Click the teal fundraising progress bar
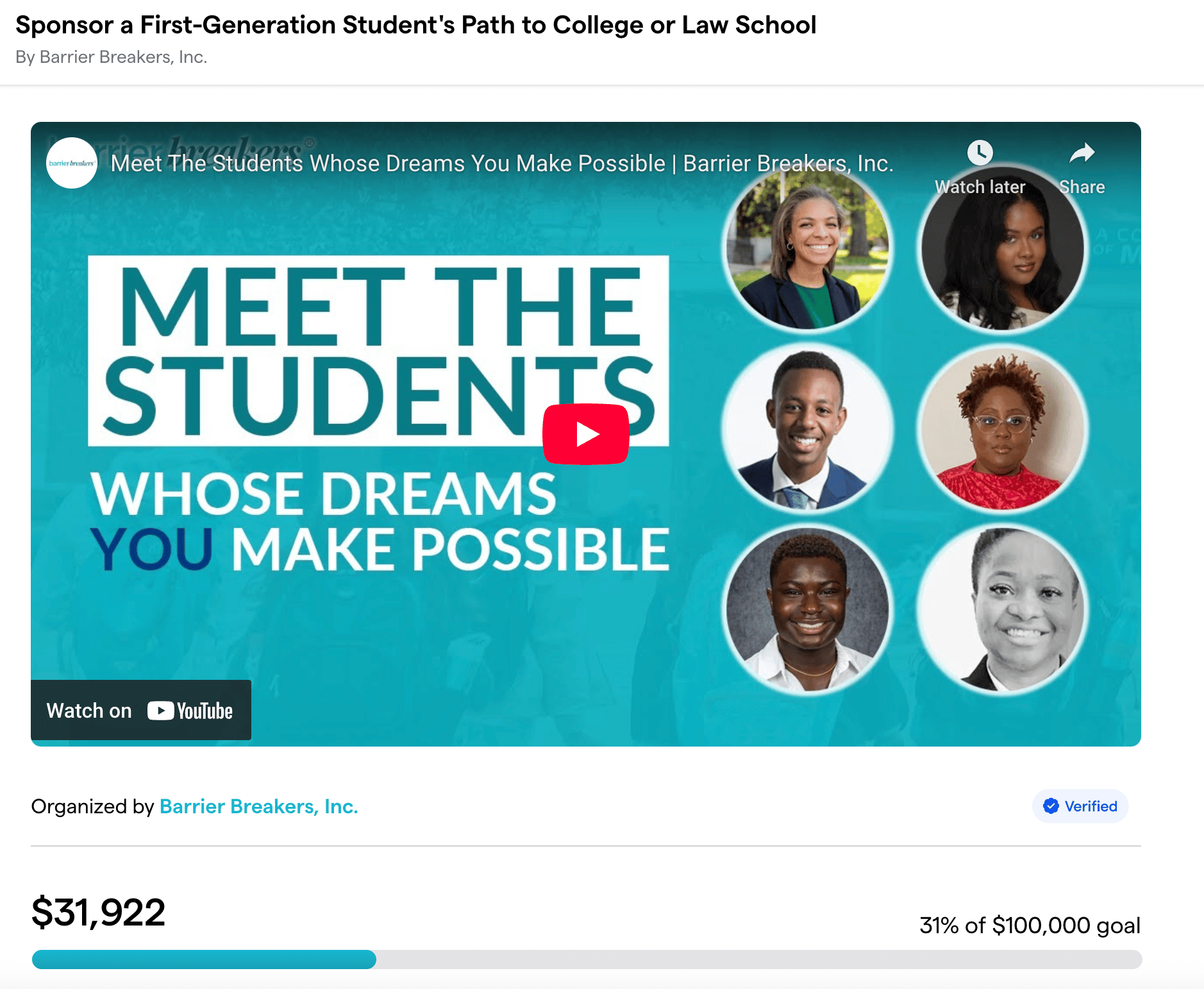The height and width of the screenshot is (989, 1204). tap(204, 959)
